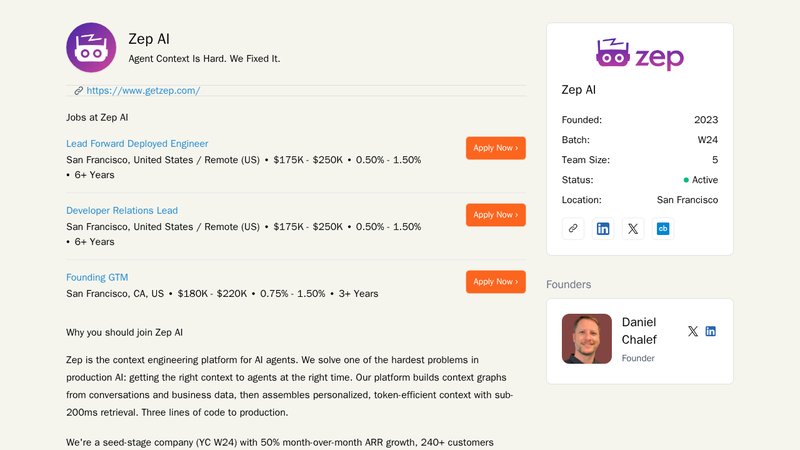Open Zep AI's company LinkedIn page icon

603,228
